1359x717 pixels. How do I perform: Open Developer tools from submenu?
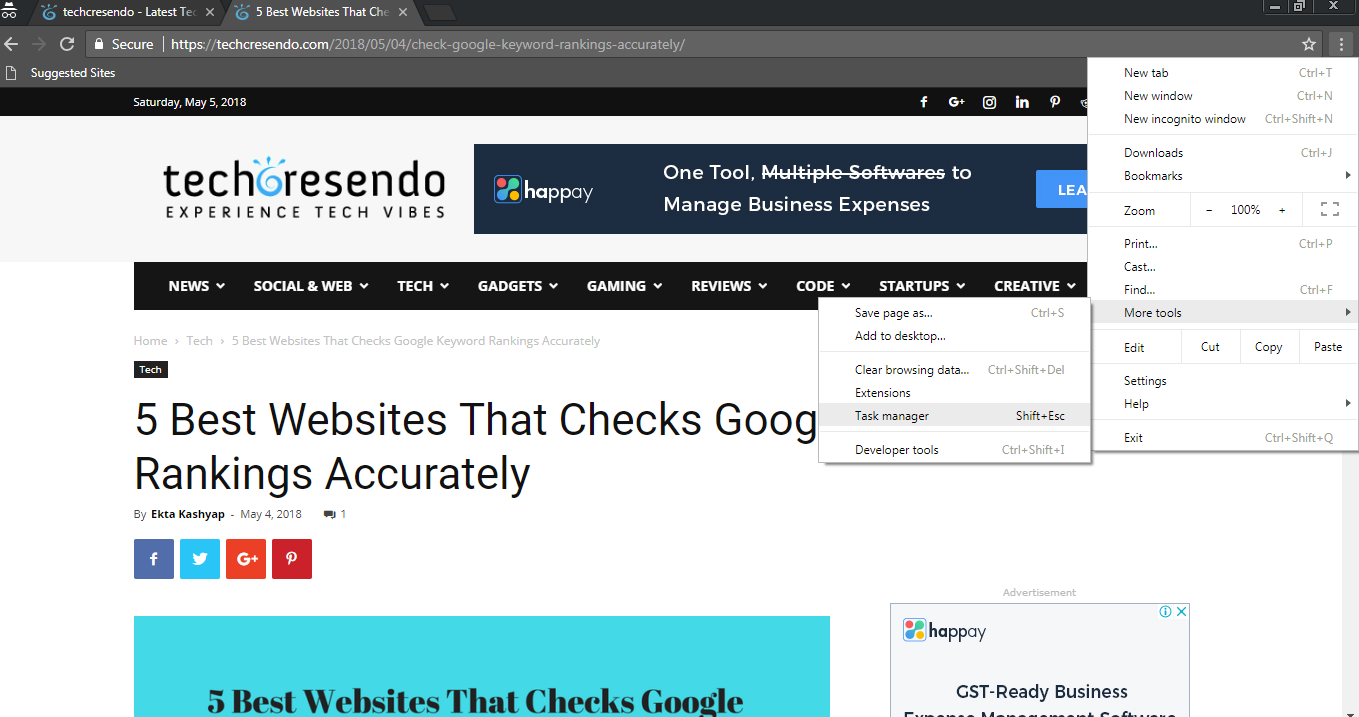955,450
